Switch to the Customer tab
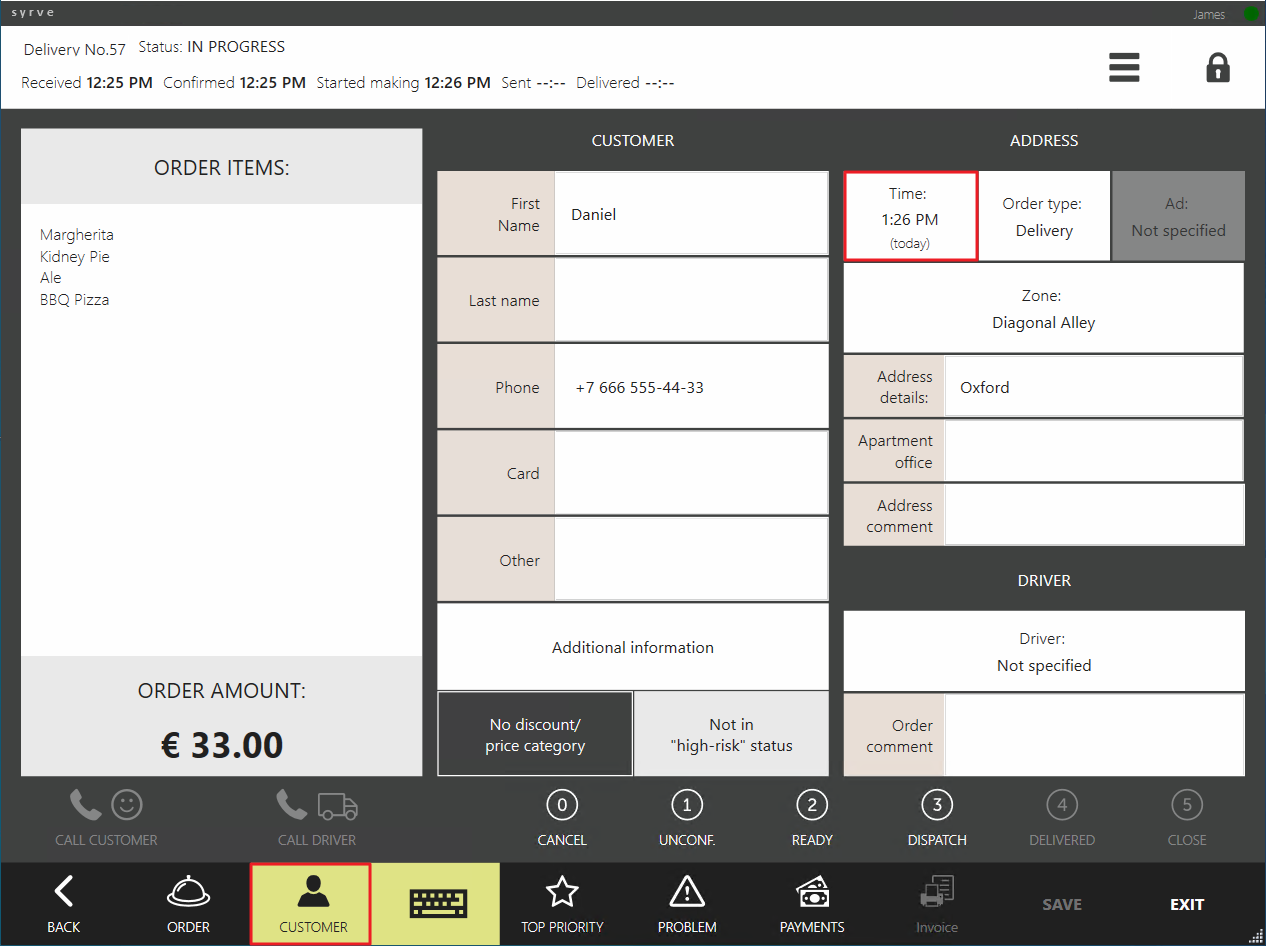 click(x=312, y=904)
